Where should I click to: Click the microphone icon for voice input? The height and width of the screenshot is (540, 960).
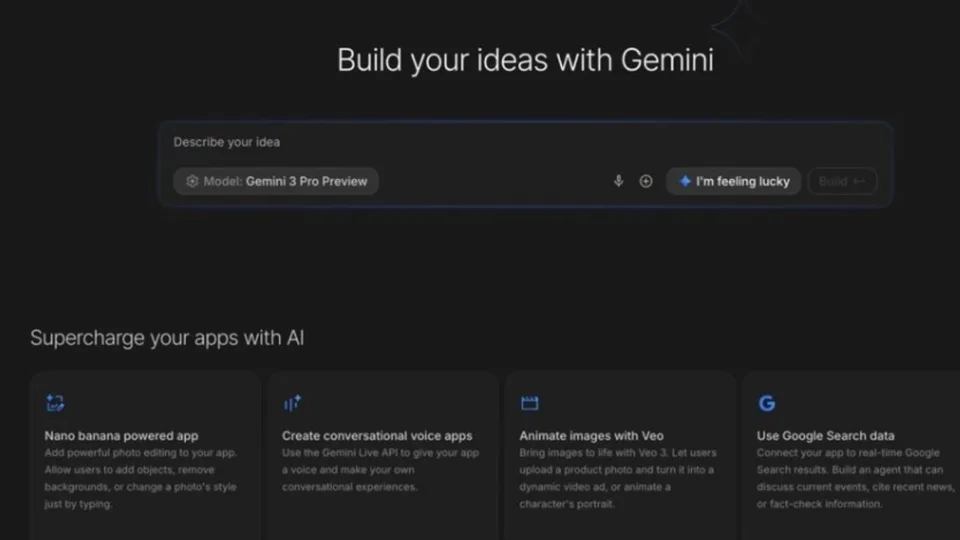618,181
